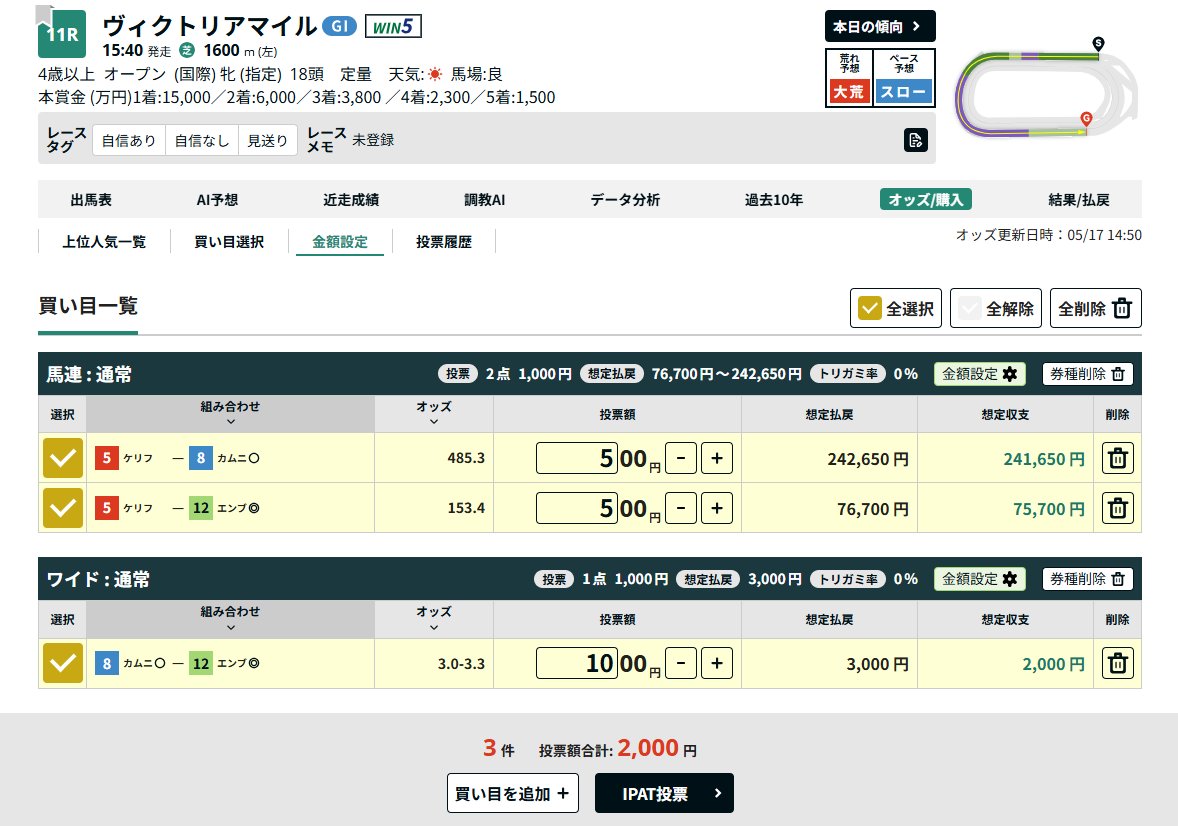Open 金額設定 gear for 馬連
The width and height of the screenshot is (1178, 826).
pos(979,374)
